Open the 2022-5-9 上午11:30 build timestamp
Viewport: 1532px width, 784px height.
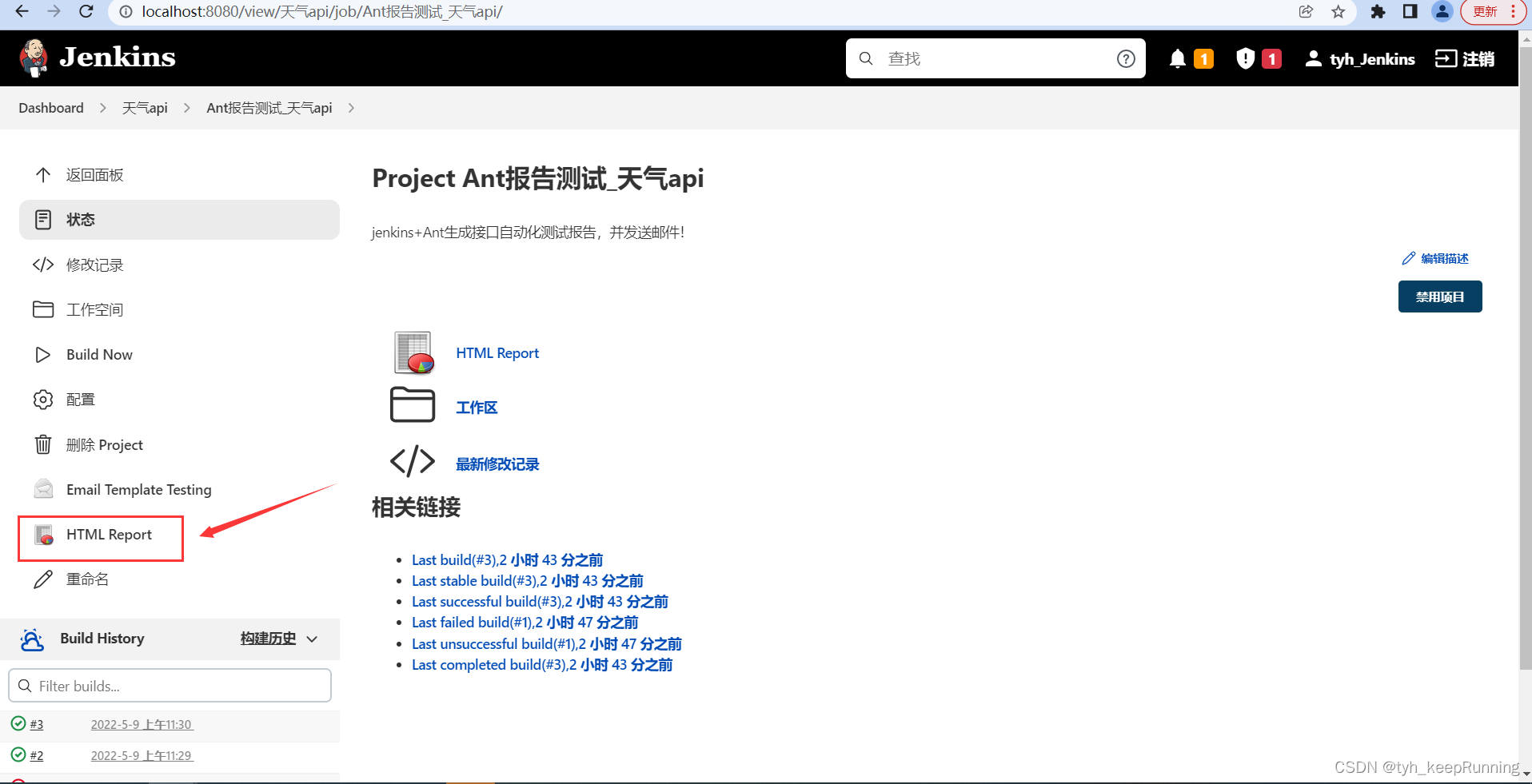click(x=142, y=724)
